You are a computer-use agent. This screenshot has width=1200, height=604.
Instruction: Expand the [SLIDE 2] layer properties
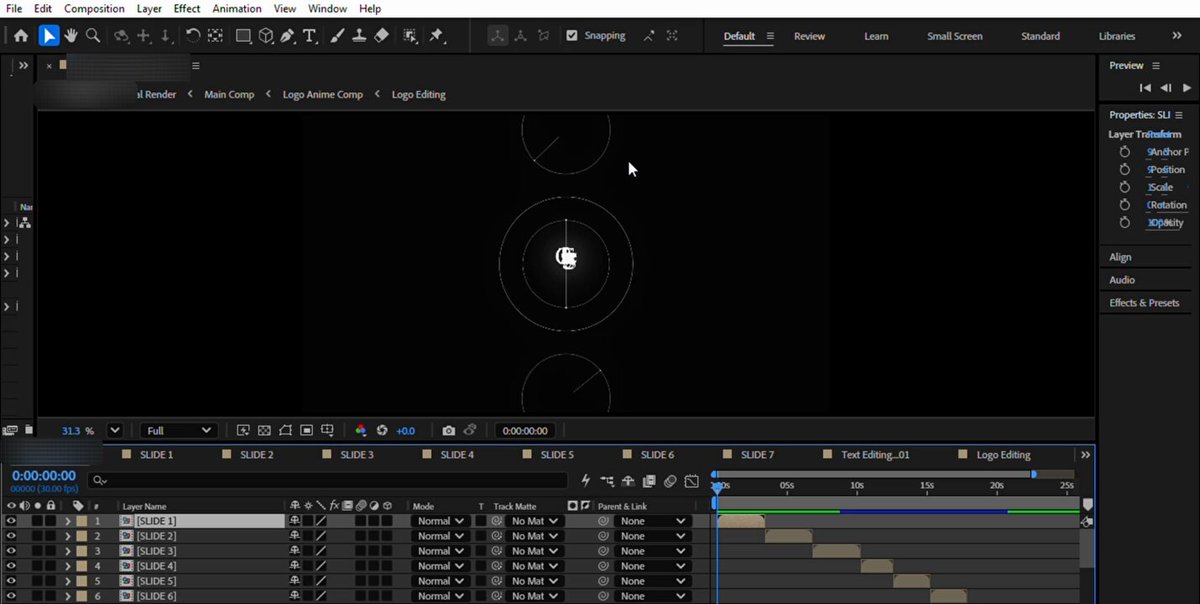pos(68,536)
